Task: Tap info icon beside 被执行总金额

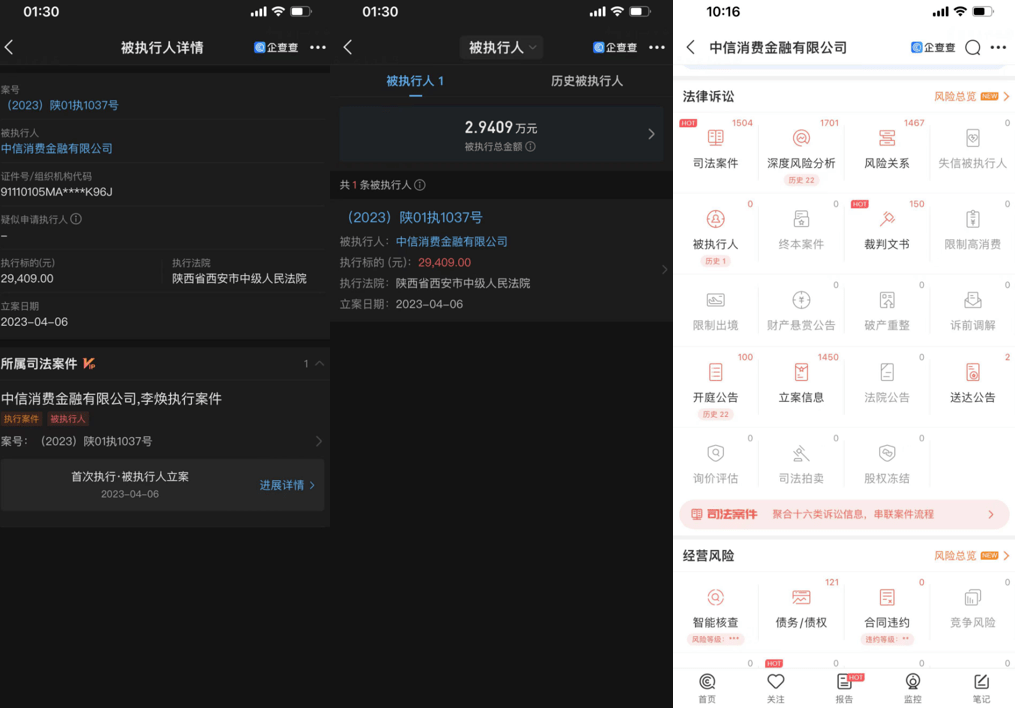Action: [x=531, y=146]
